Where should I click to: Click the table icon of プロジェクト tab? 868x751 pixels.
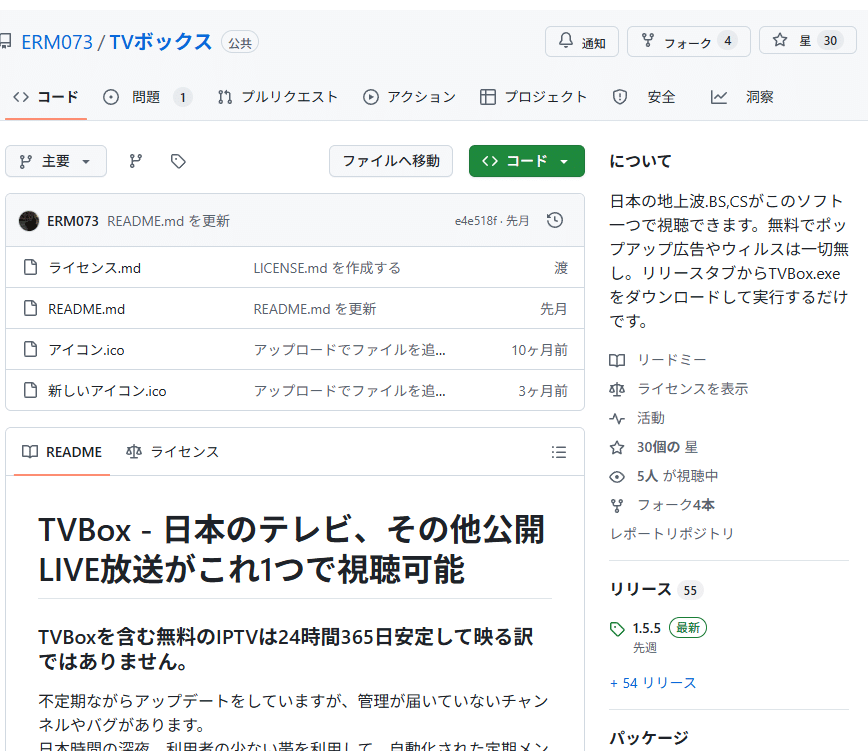[x=487, y=97]
